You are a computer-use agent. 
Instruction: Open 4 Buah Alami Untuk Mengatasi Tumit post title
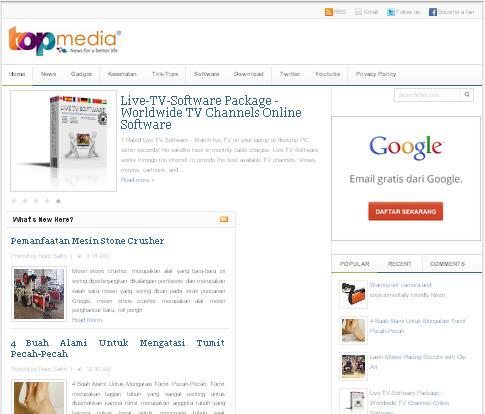click(x=118, y=348)
